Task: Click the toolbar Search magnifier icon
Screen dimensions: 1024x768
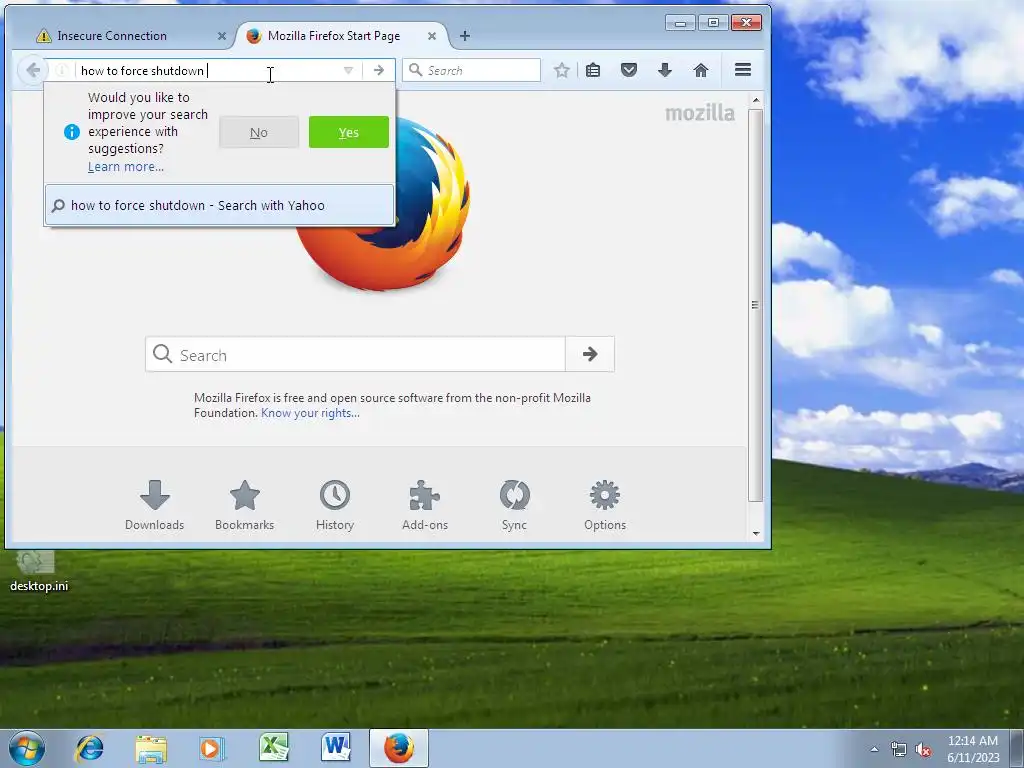Action: point(415,69)
